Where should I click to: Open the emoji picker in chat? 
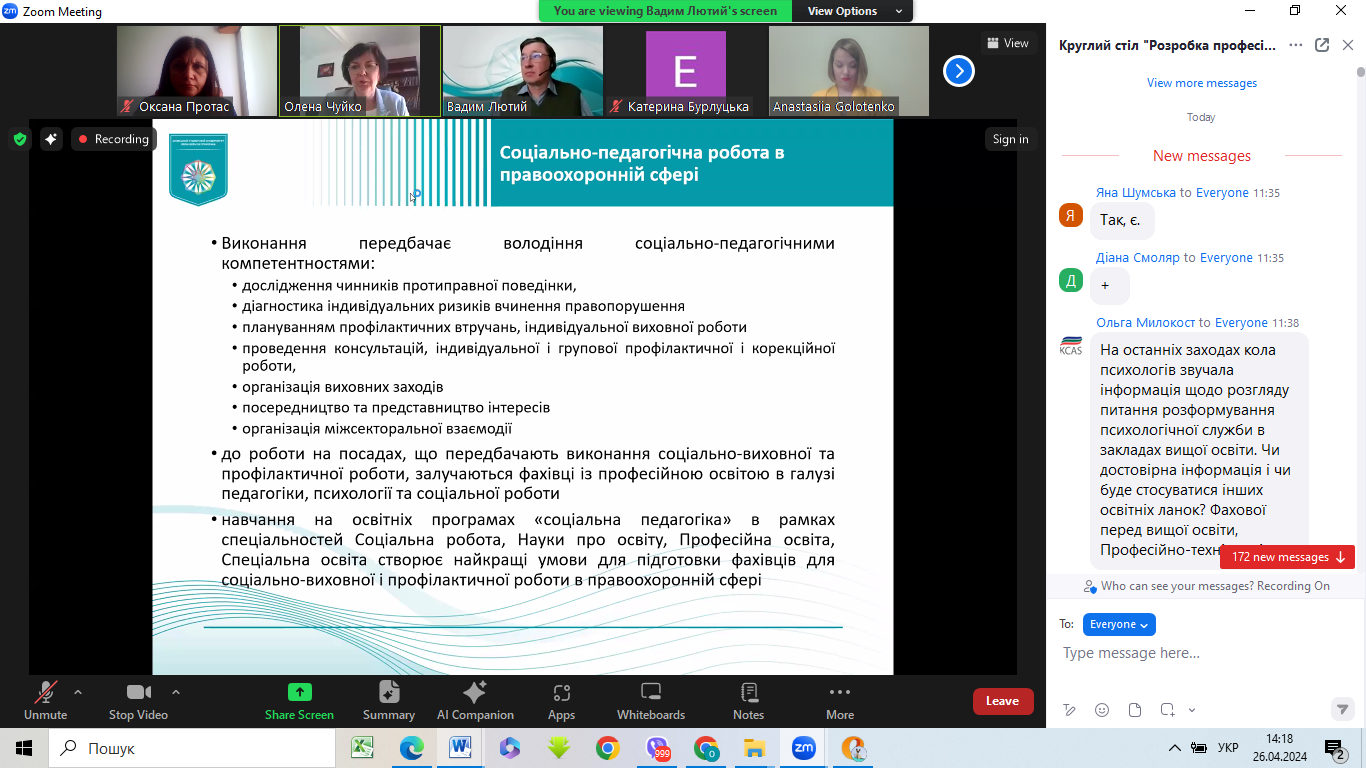point(1102,710)
